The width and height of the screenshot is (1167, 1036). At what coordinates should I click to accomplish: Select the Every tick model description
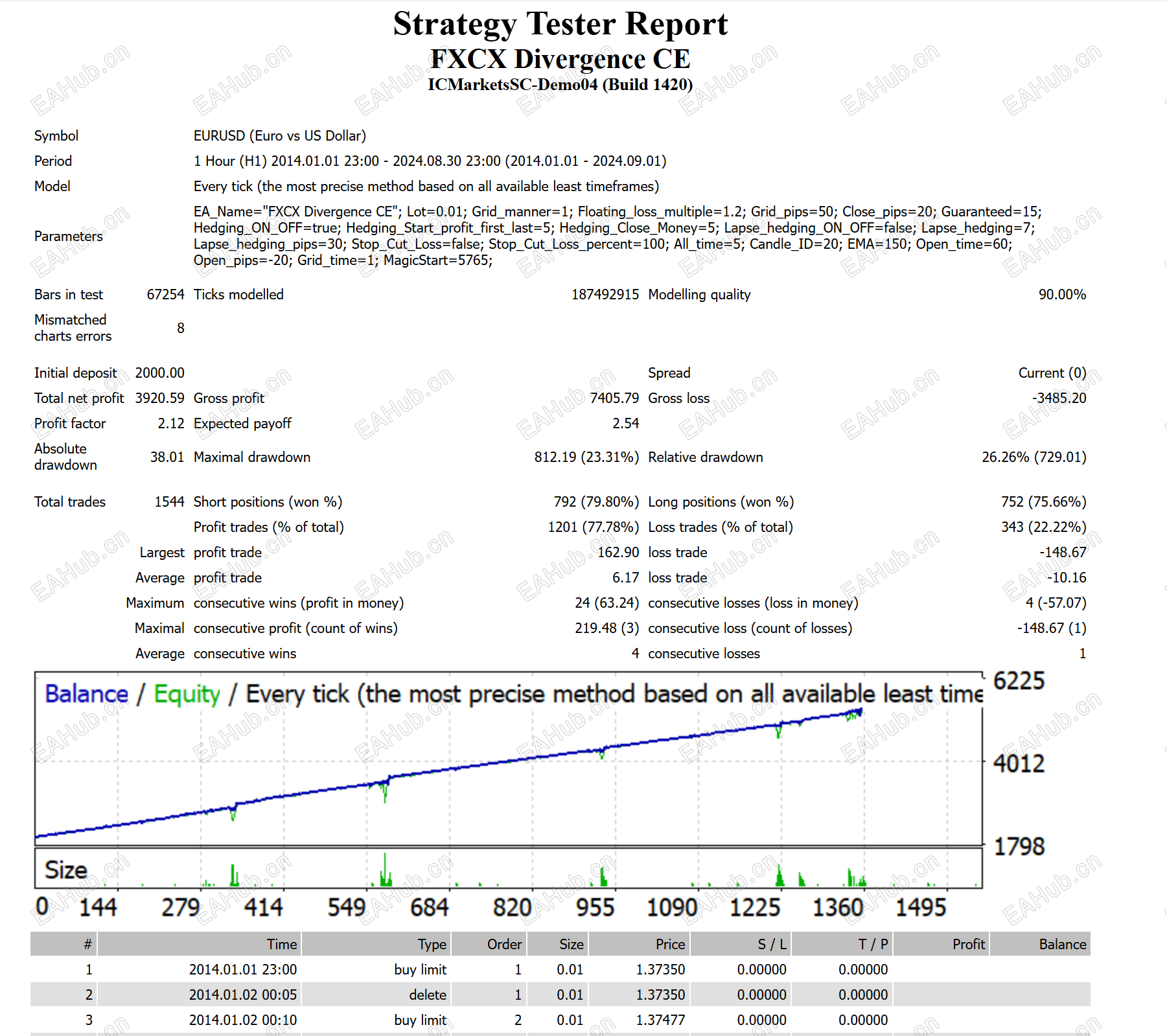point(426,186)
